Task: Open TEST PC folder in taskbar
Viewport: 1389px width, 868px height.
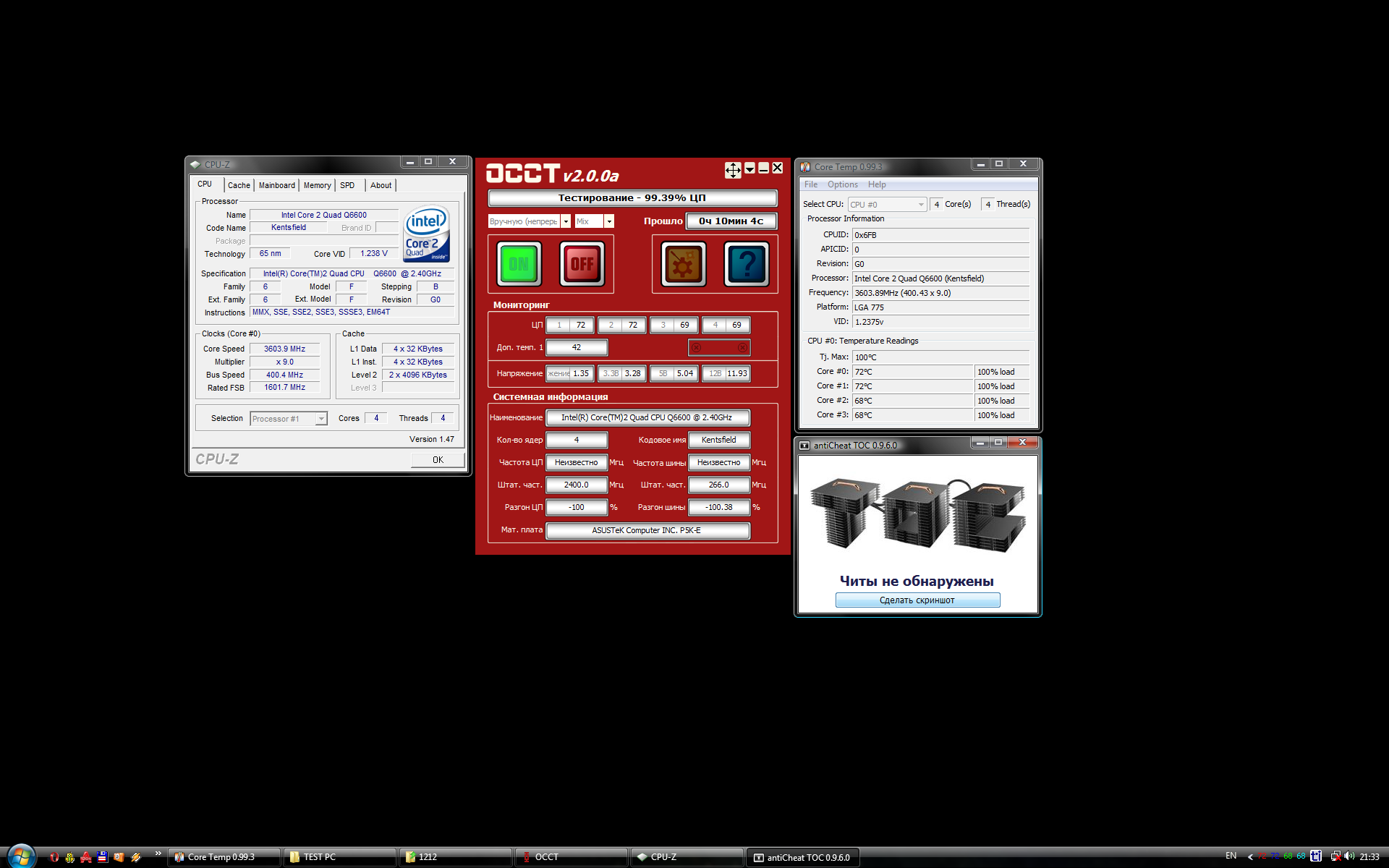Action: point(339,857)
